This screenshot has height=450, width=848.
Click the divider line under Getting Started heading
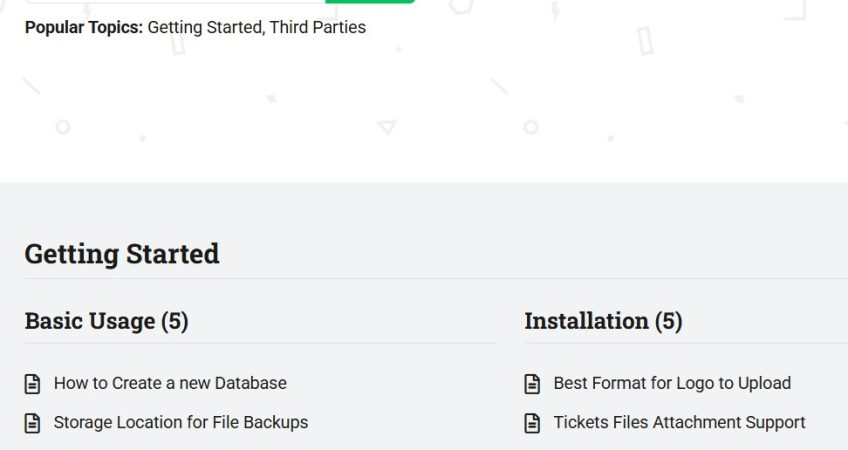436,279
